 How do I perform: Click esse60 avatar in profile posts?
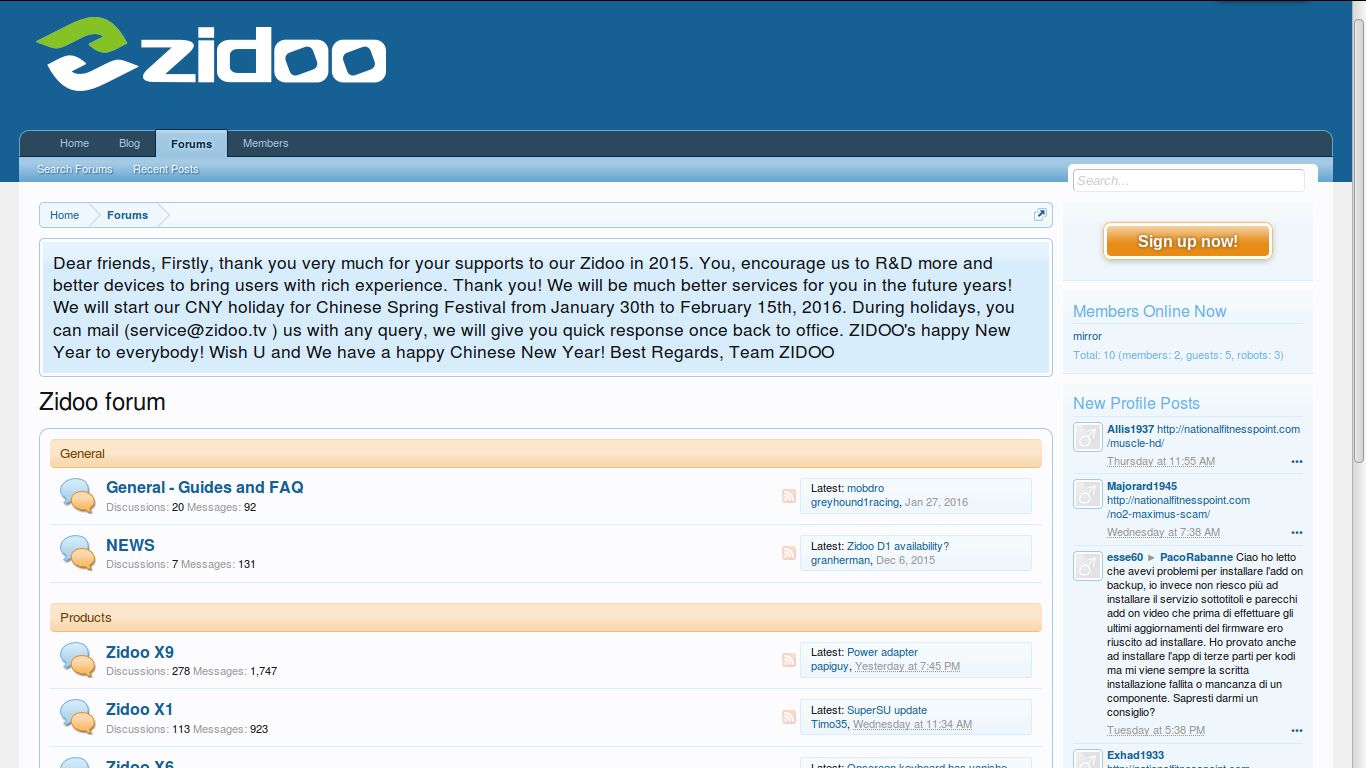(1087, 565)
